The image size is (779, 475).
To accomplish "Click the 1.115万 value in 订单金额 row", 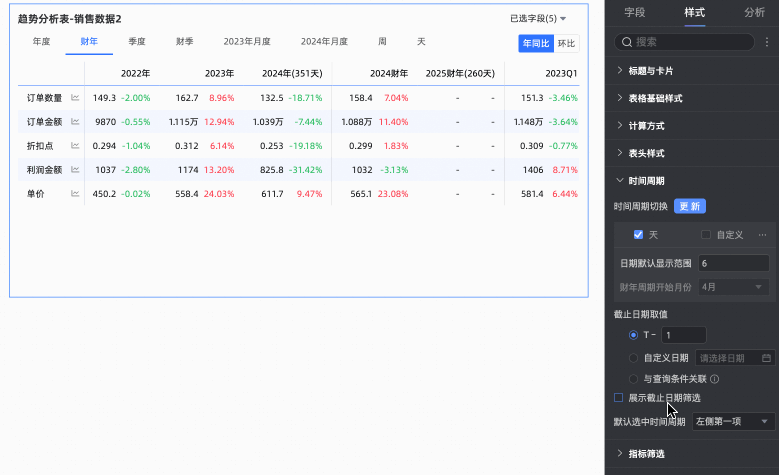I will pyautogui.click(x=183, y=122).
